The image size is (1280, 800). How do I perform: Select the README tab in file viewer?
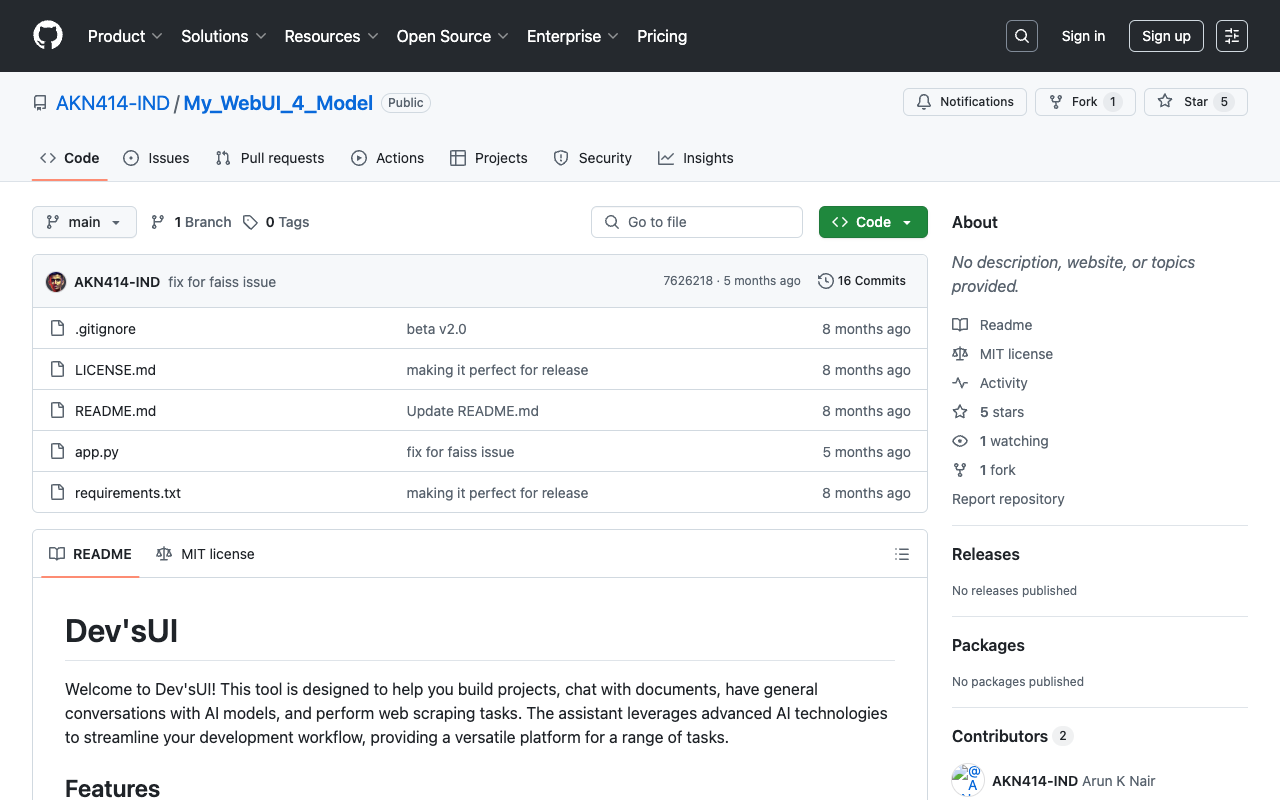[x=90, y=554]
